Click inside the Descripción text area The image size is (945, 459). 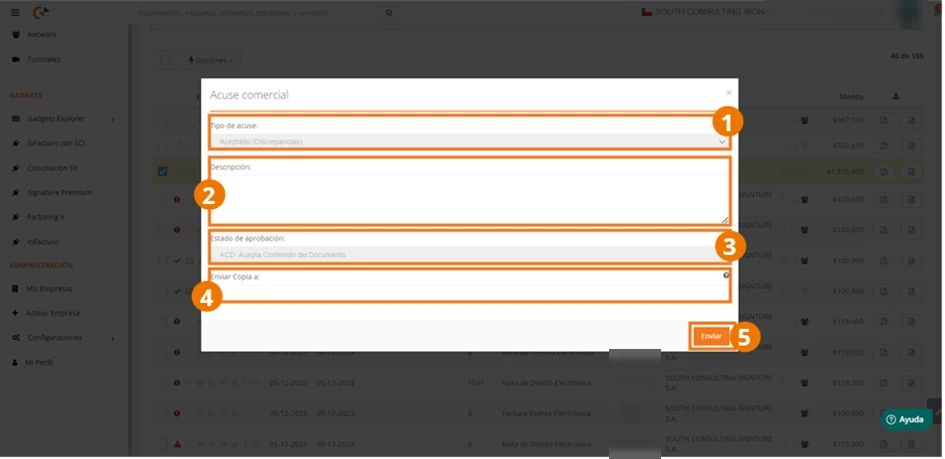point(470,199)
